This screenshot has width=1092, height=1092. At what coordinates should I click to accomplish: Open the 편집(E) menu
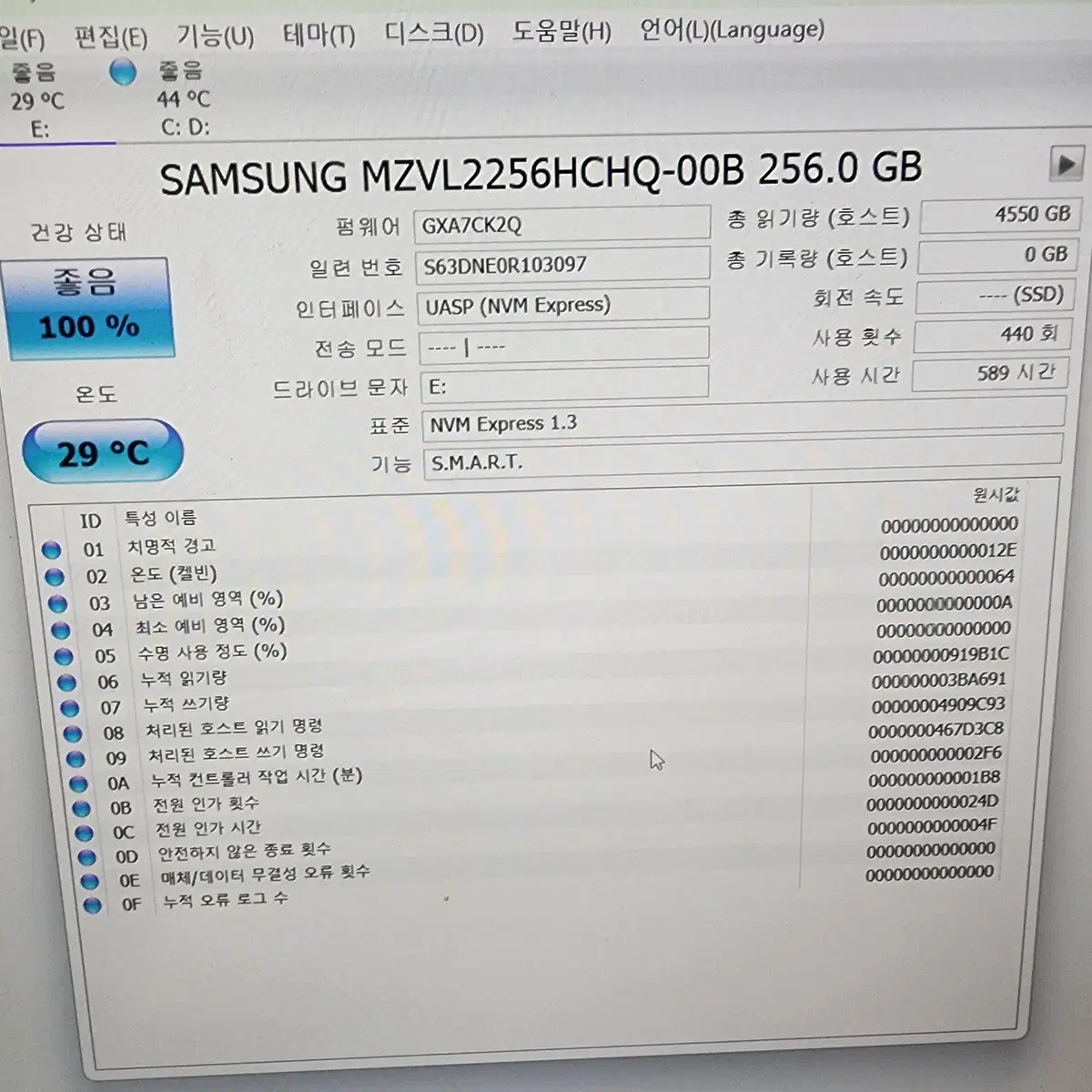[110, 38]
